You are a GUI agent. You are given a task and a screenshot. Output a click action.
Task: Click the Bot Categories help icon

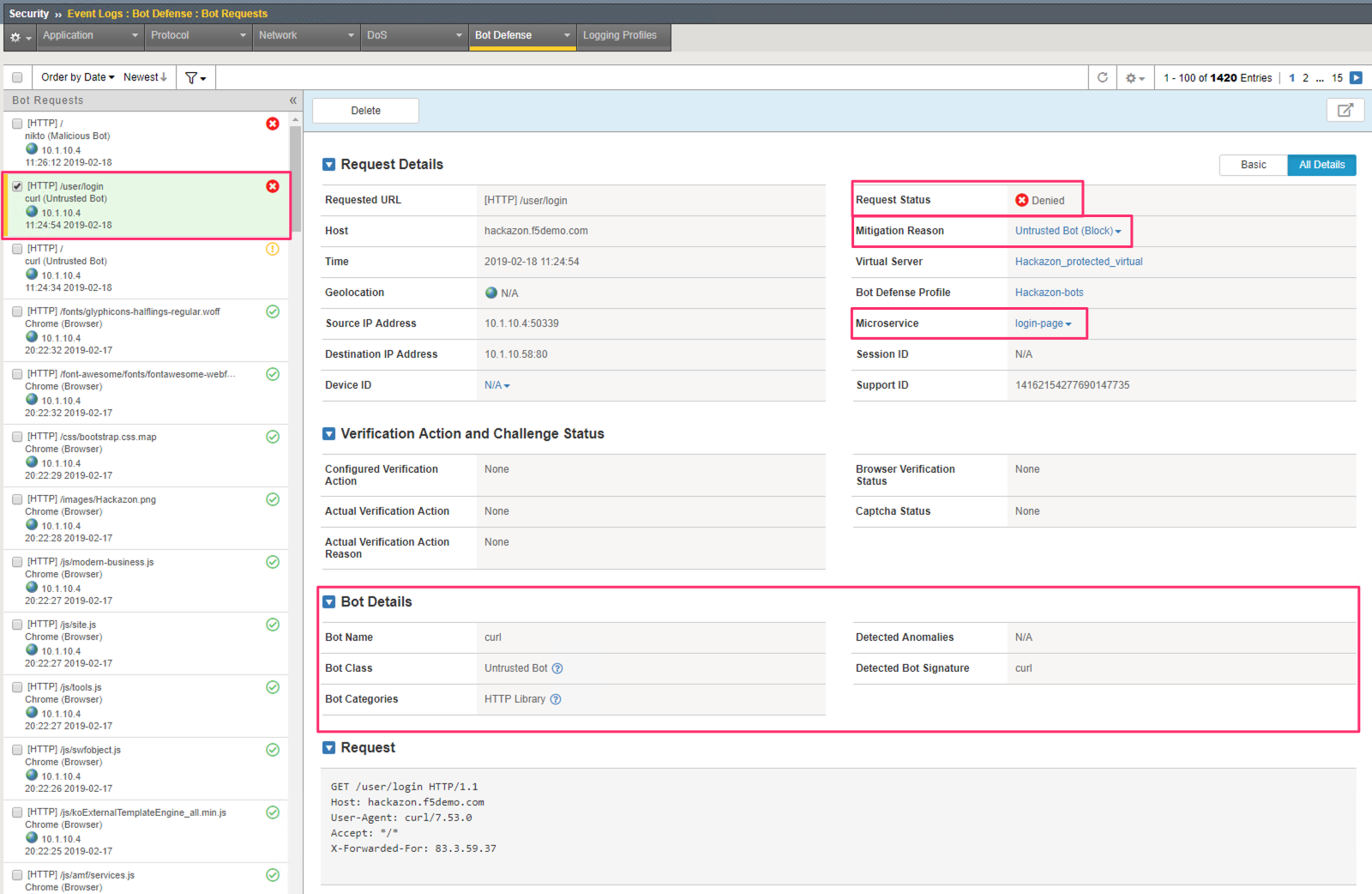point(556,699)
